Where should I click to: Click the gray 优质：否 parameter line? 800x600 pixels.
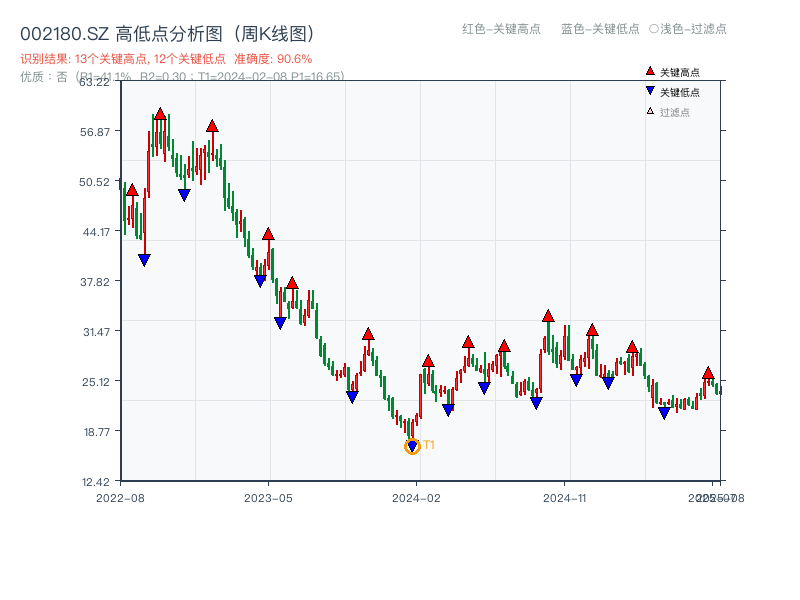point(182,77)
